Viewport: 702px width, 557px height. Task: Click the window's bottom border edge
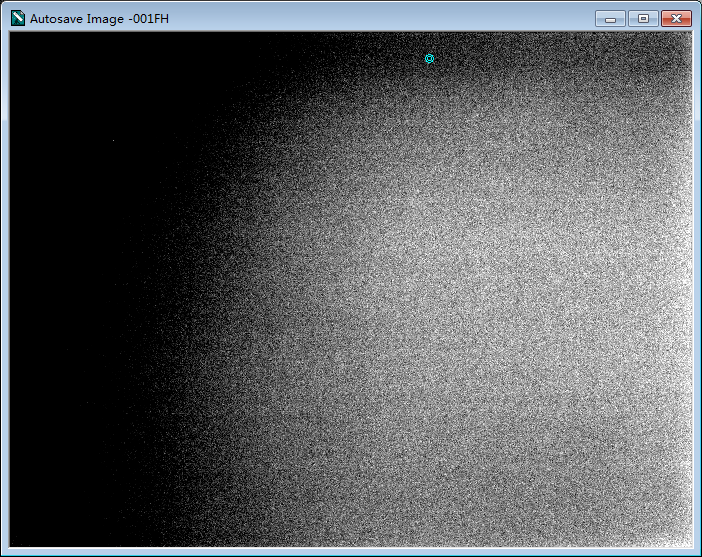point(350,552)
